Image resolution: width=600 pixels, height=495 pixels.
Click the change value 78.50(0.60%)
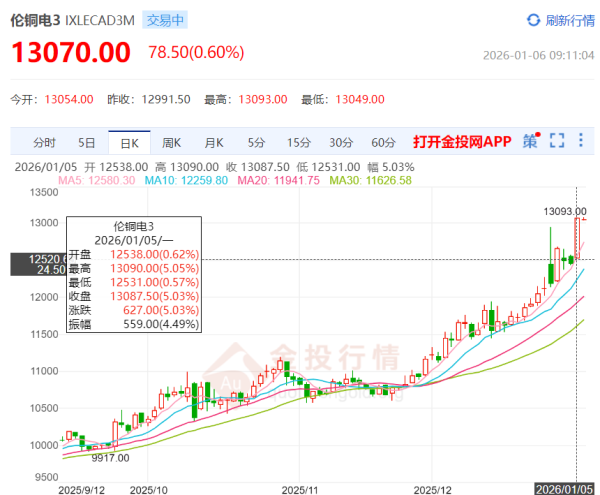(x=196, y=52)
